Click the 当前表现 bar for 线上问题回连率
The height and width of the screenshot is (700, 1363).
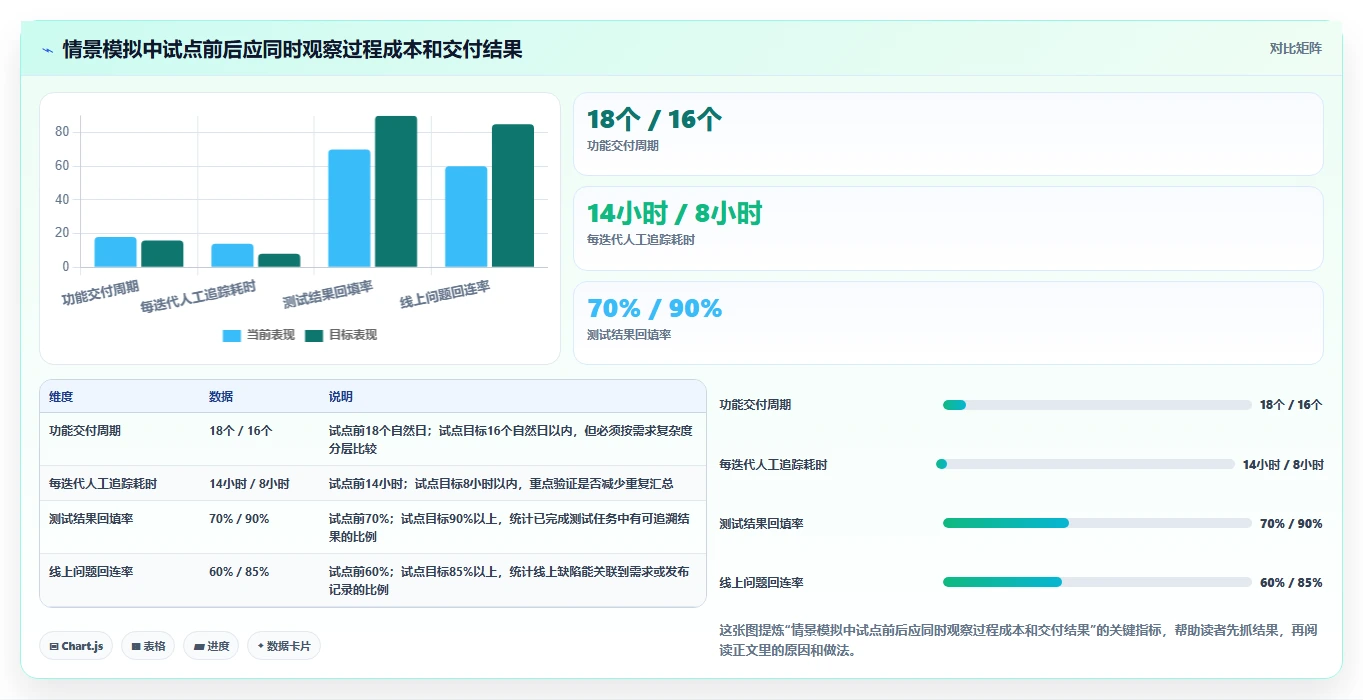(x=466, y=217)
